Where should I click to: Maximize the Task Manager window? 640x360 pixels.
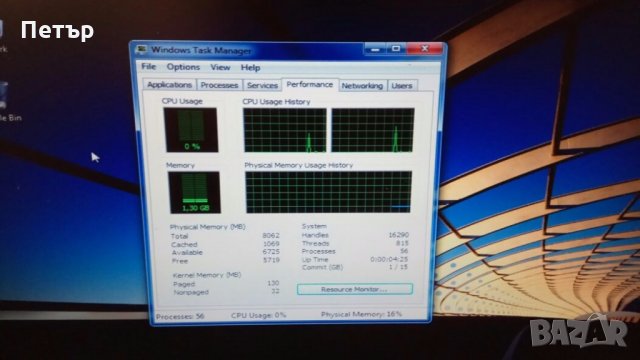[396, 49]
